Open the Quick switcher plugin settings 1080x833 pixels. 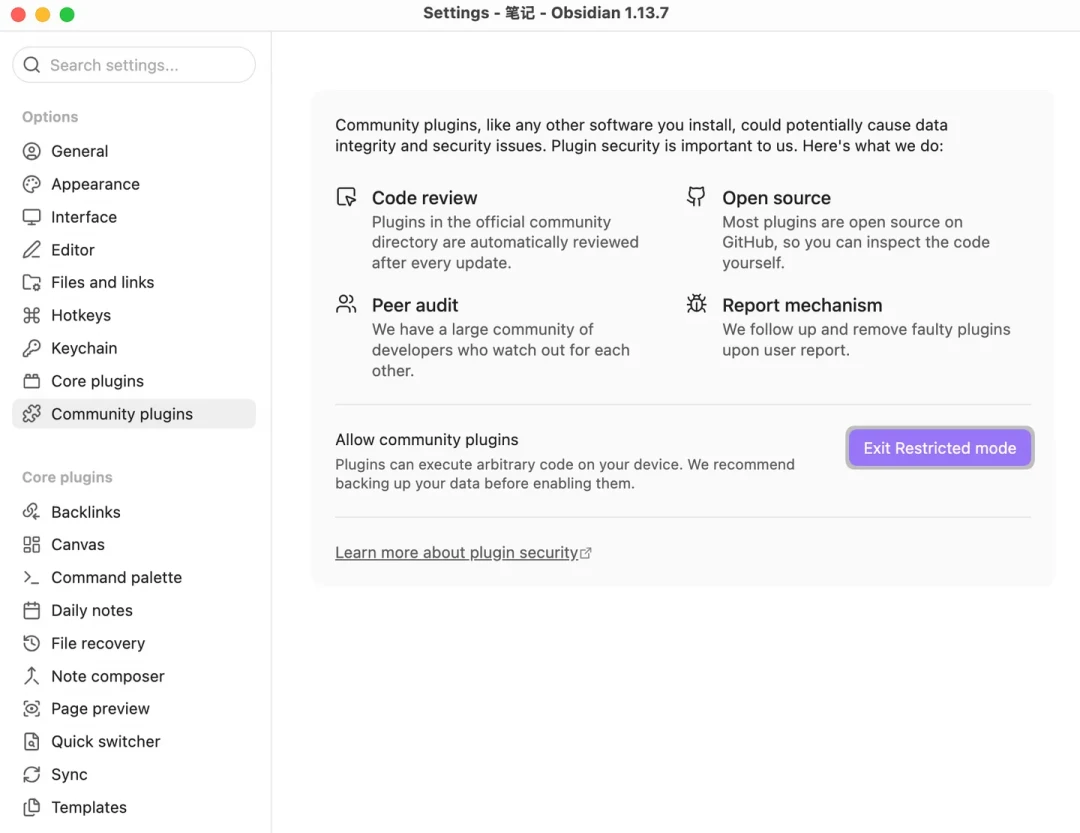pos(134,741)
